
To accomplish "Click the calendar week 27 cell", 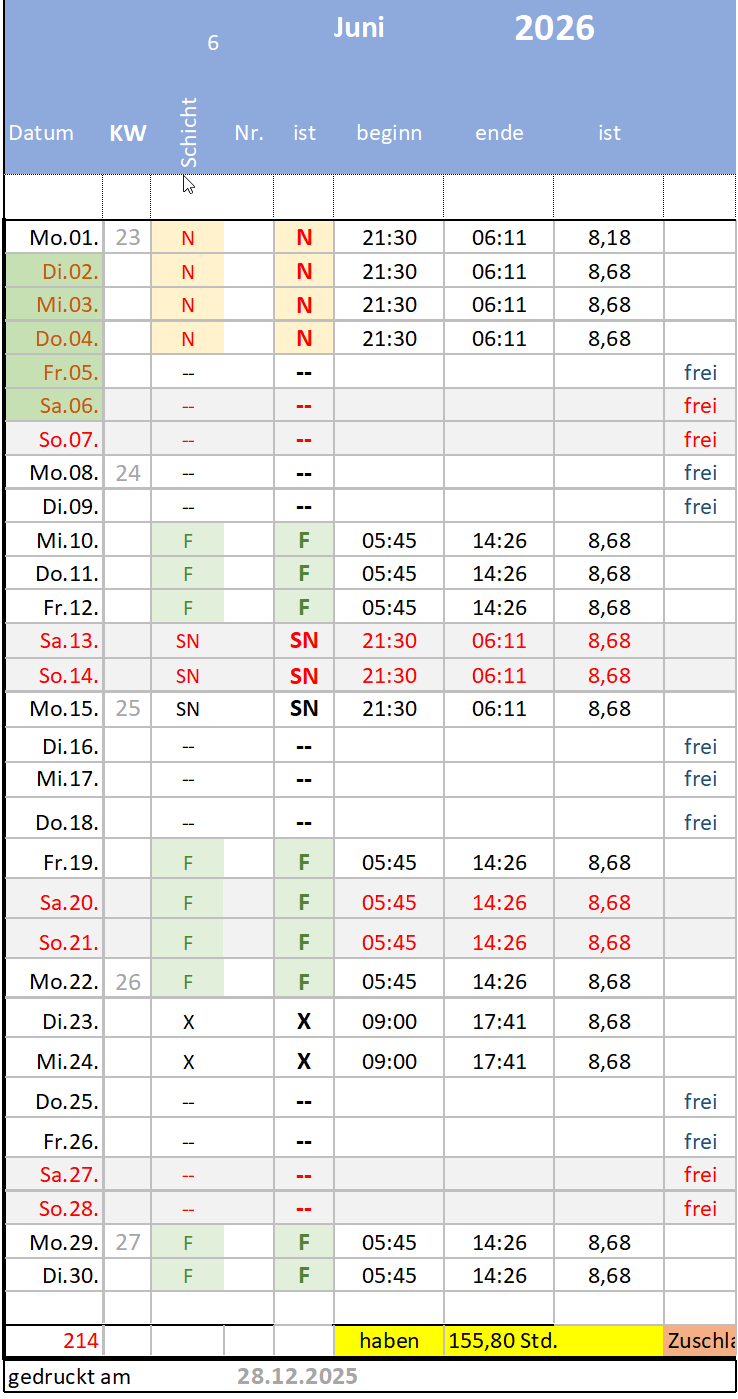I will coord(127,1243).
